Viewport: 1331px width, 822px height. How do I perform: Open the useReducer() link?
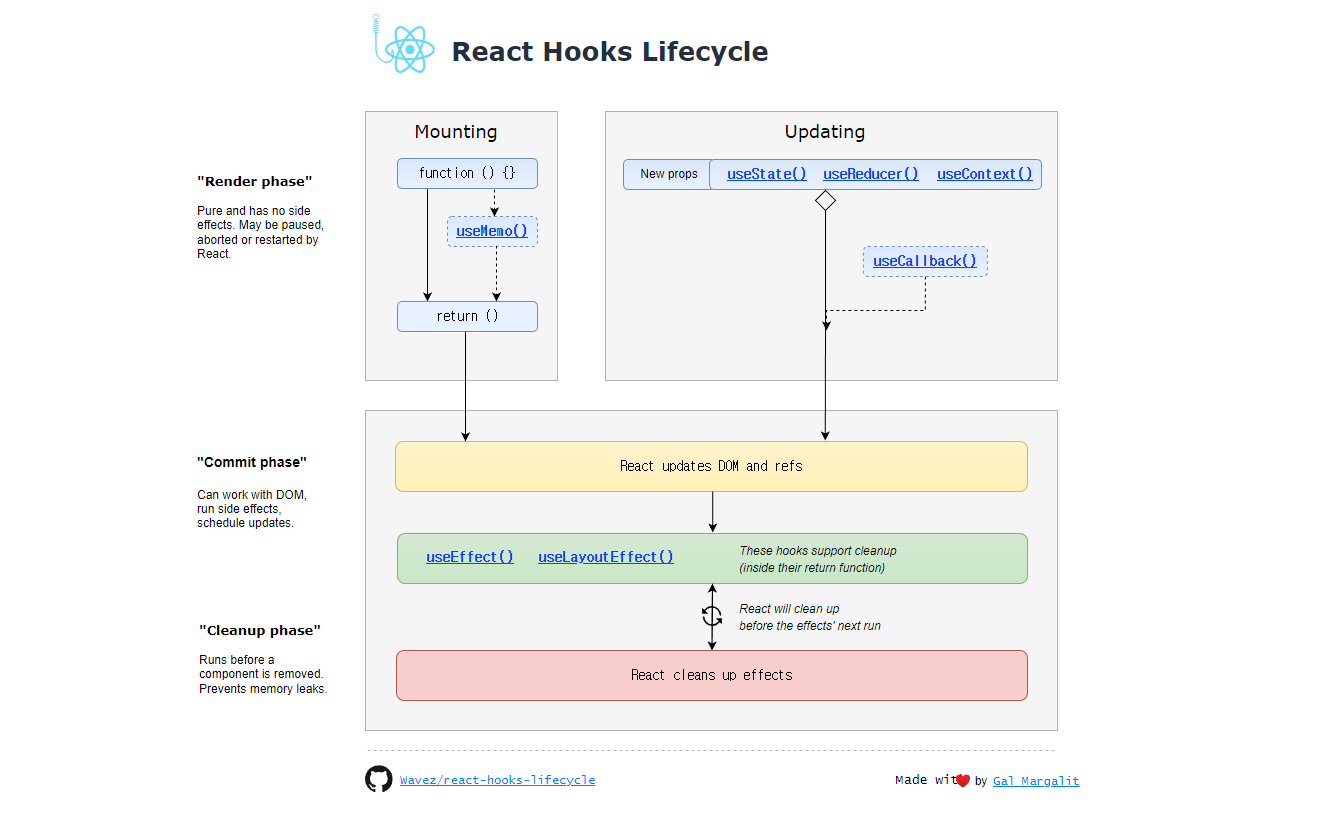871,174
